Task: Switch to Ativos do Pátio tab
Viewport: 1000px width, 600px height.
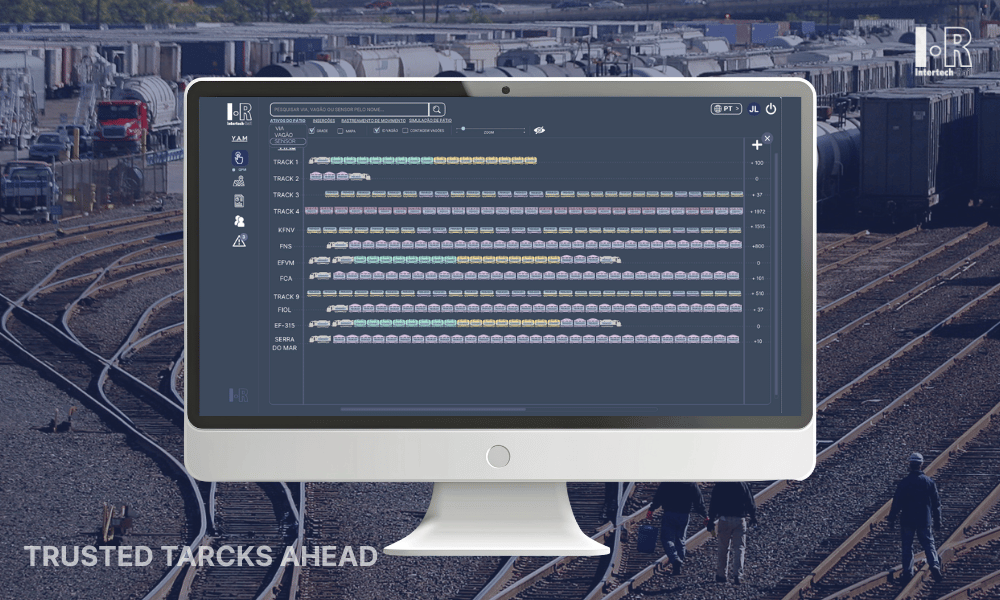Action: pos(288,121)
